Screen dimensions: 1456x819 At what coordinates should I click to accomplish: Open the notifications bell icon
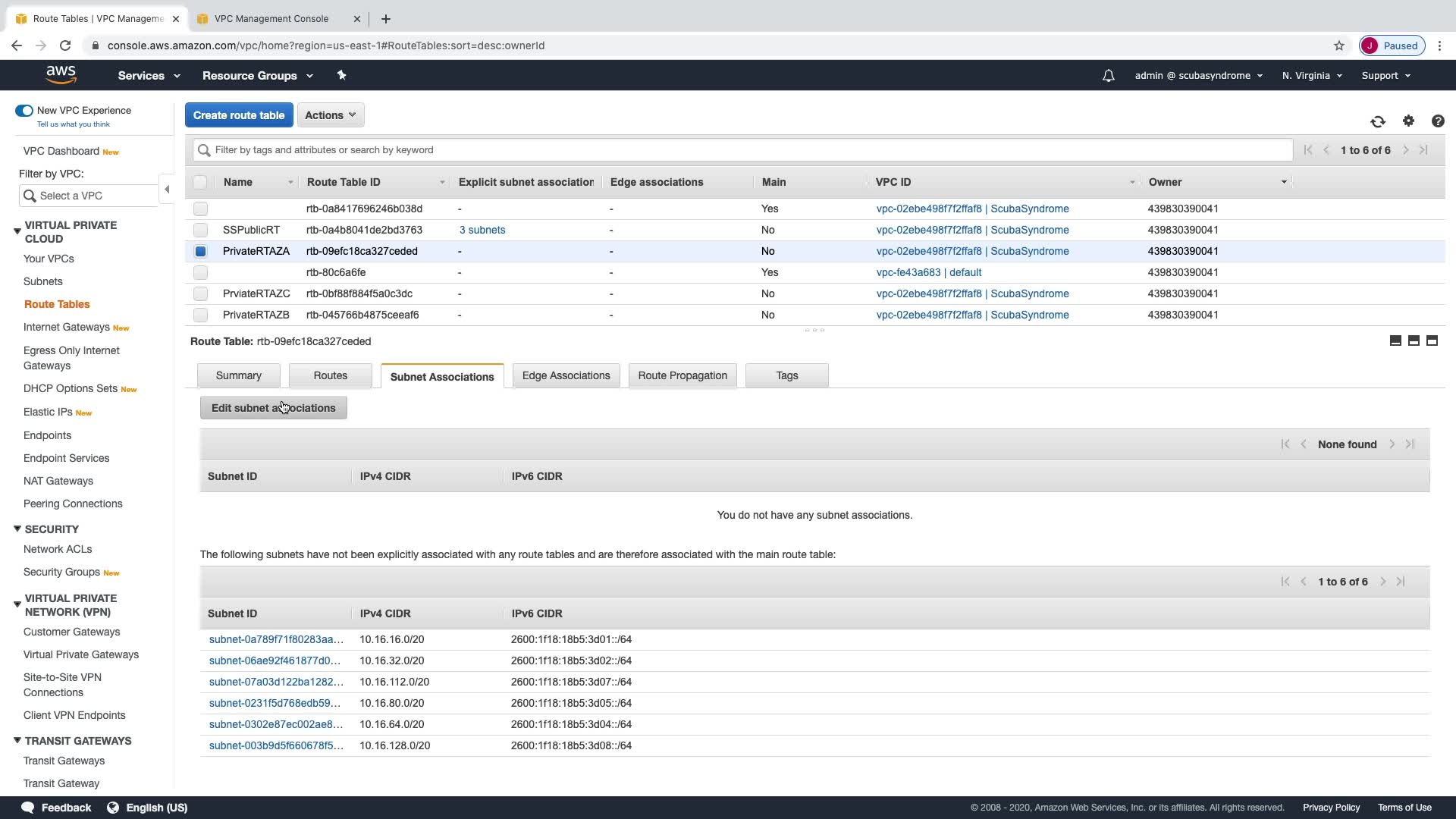(x=1108, y=76)
